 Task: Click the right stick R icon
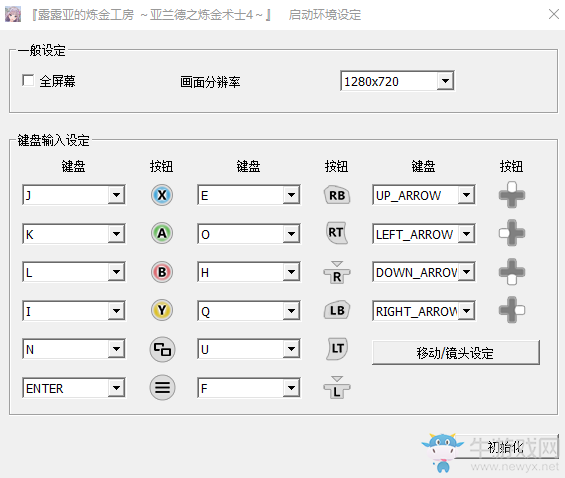tap(337, 273)
